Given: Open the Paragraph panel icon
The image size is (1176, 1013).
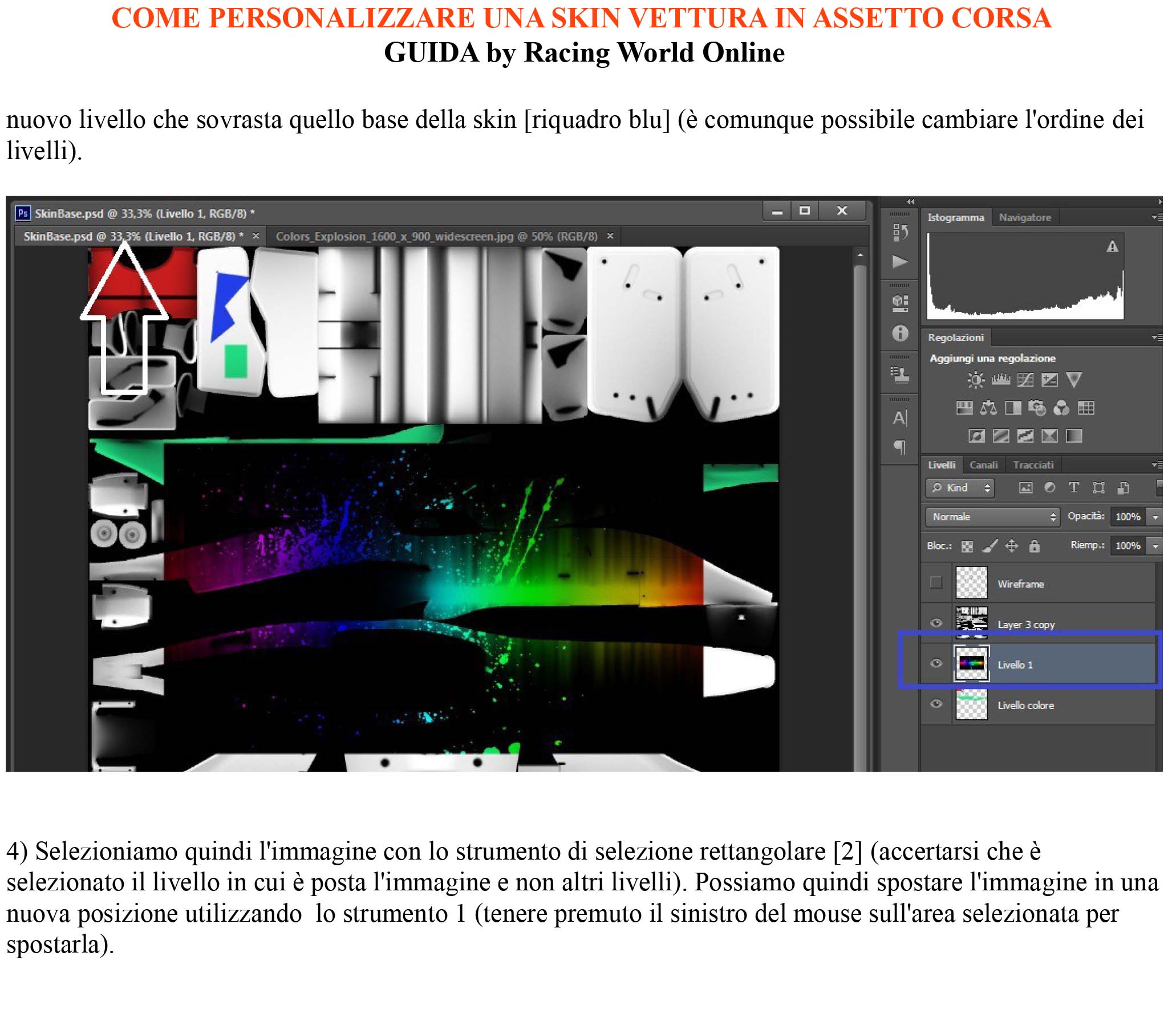Looking at the screenshot, I should point(900,447).
